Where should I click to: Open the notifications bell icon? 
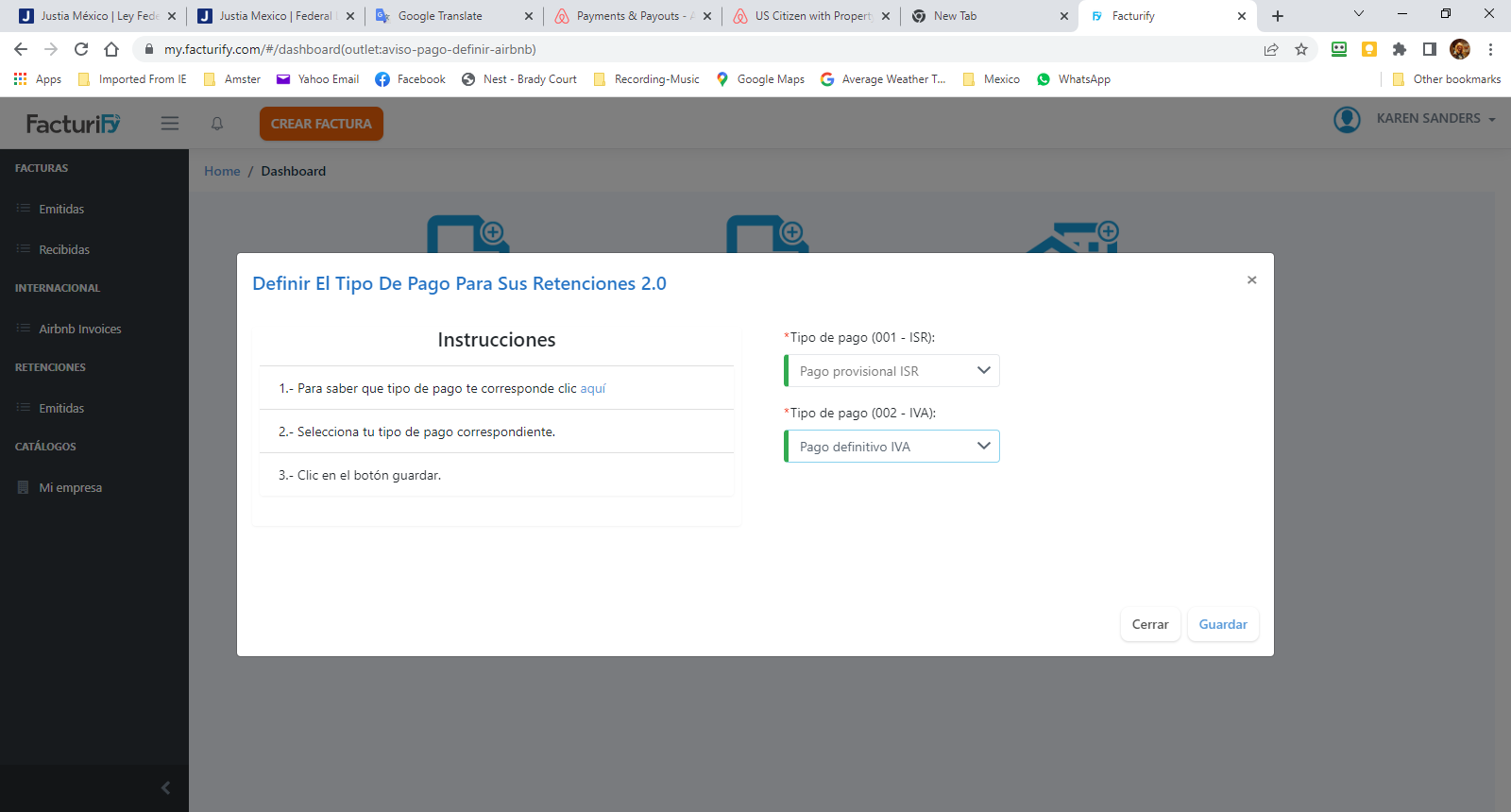pos(217,124)
